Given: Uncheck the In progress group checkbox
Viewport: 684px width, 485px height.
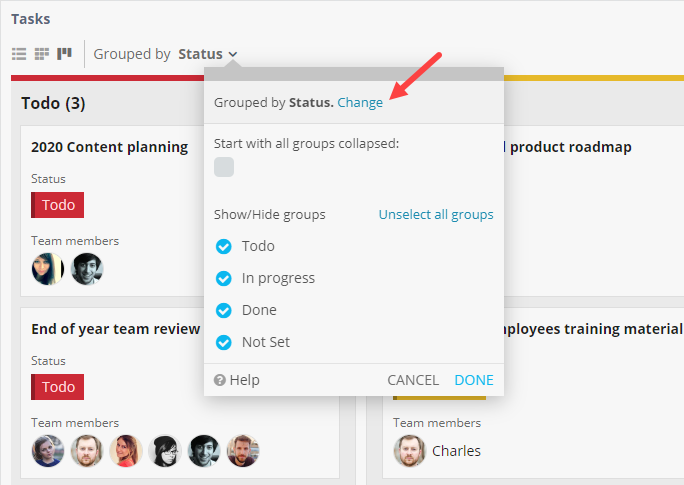Looking at the screenshot, I should click(x=224, y=278).
